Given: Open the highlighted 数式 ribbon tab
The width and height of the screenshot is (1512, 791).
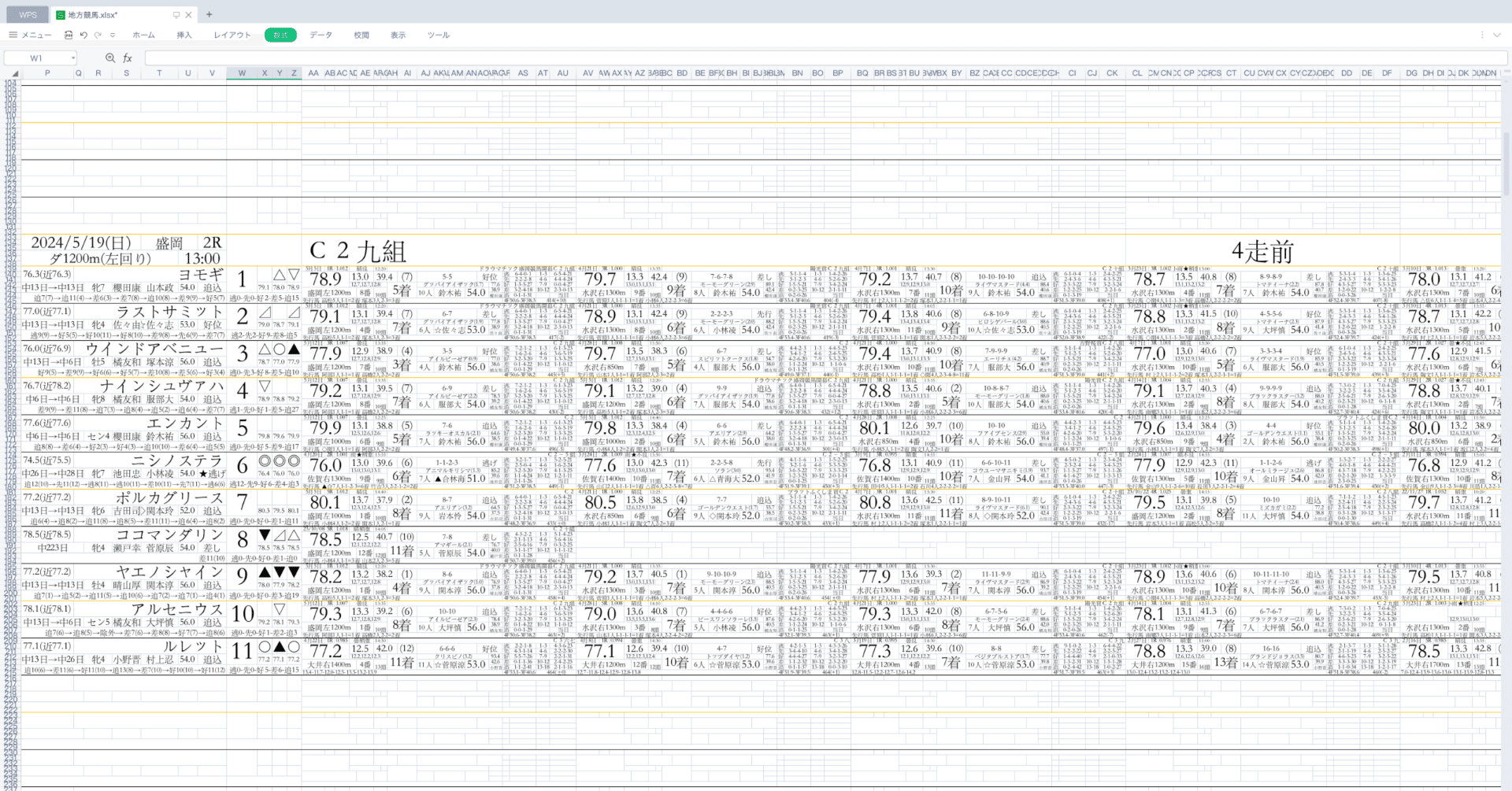Looking at the screenshot, I should 280,35.
